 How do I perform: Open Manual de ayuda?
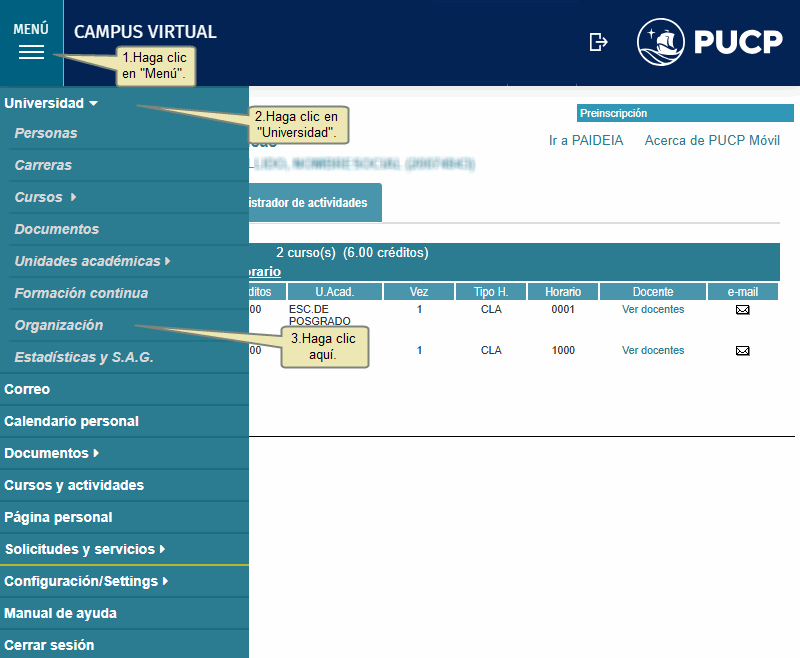(60, 613)
